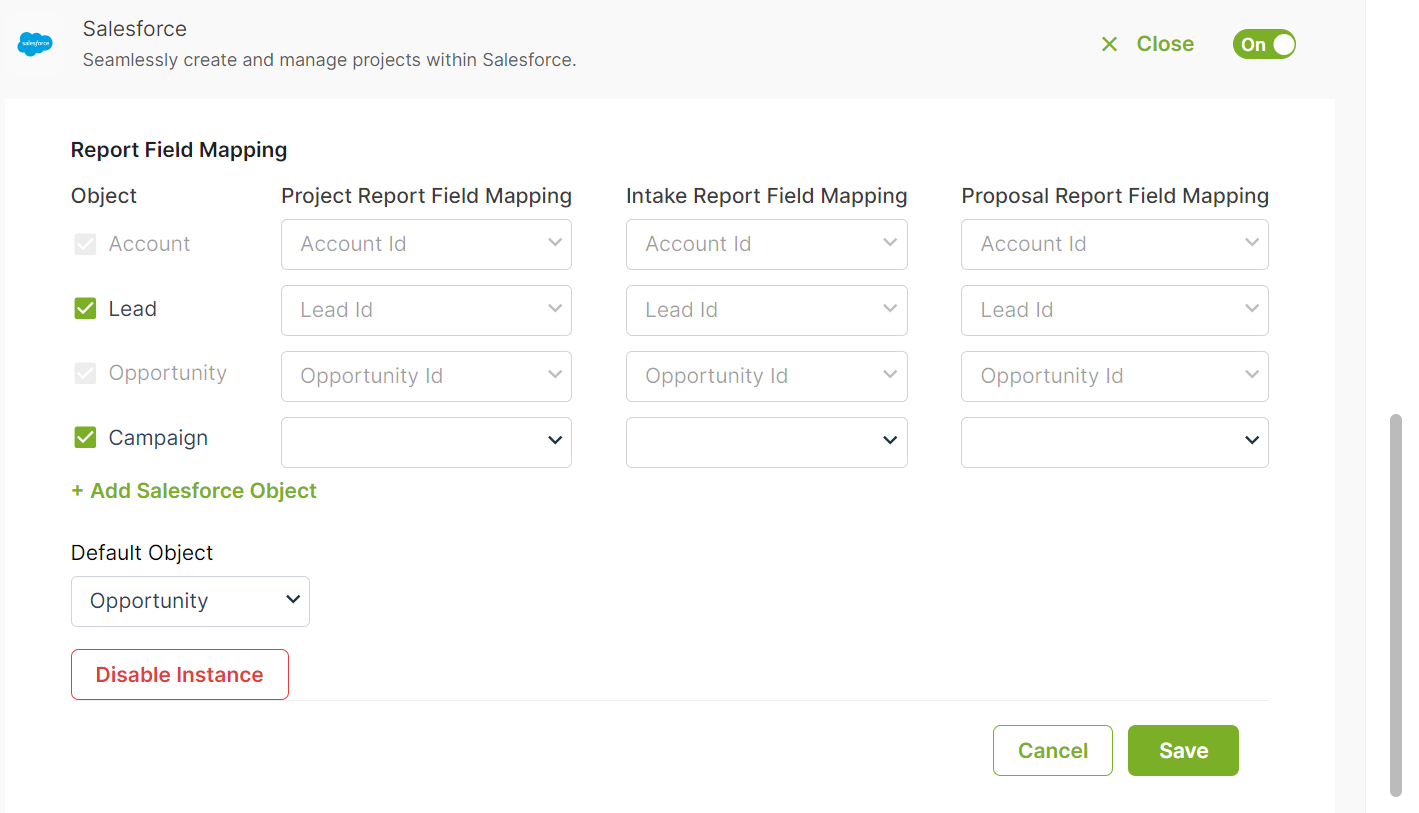Open Campaign's Project Report mapping dropdown
Screen dimensions: 1419x813
426,442
